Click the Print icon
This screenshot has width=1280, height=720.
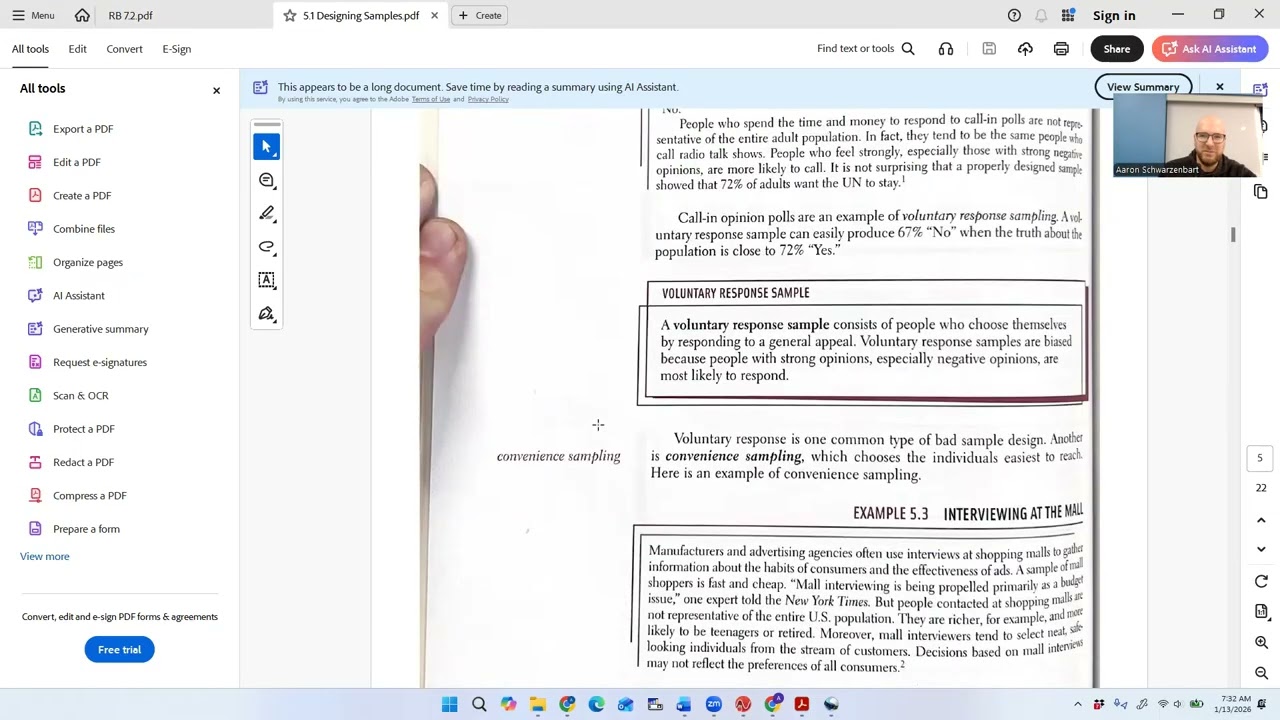pos(1061,49)
